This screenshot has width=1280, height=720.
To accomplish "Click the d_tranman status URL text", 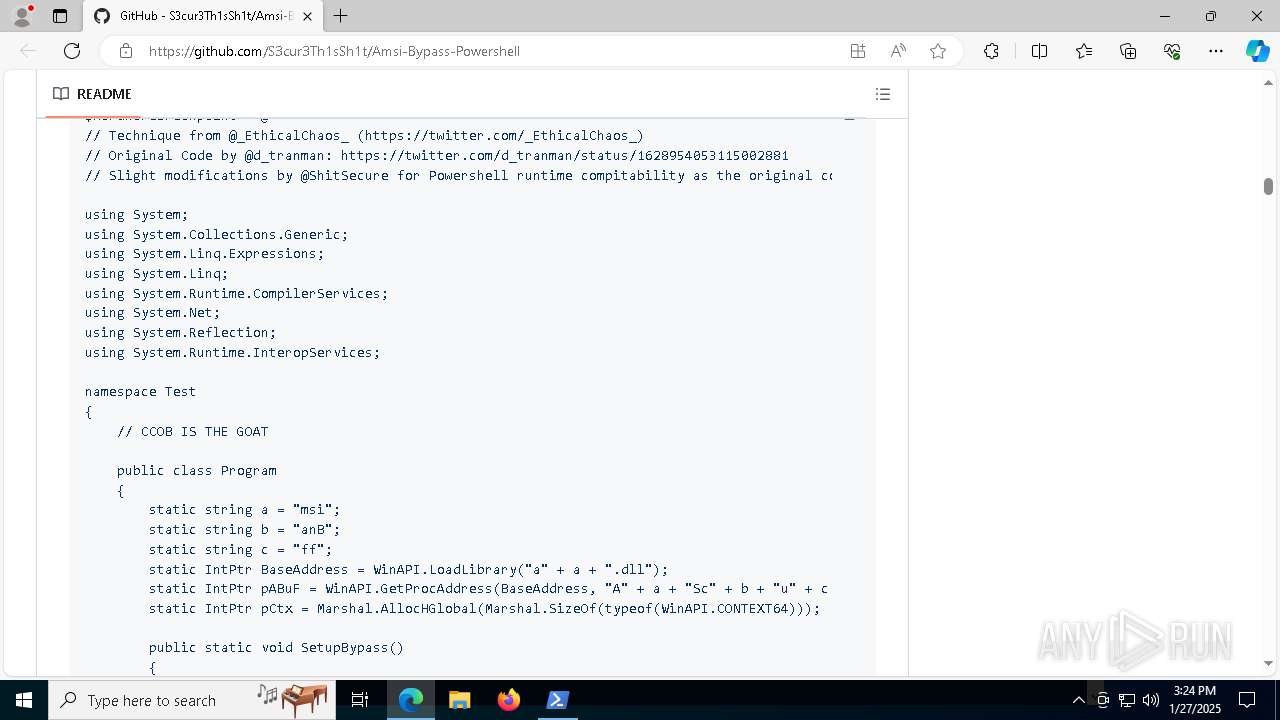I will click(565, 156).
